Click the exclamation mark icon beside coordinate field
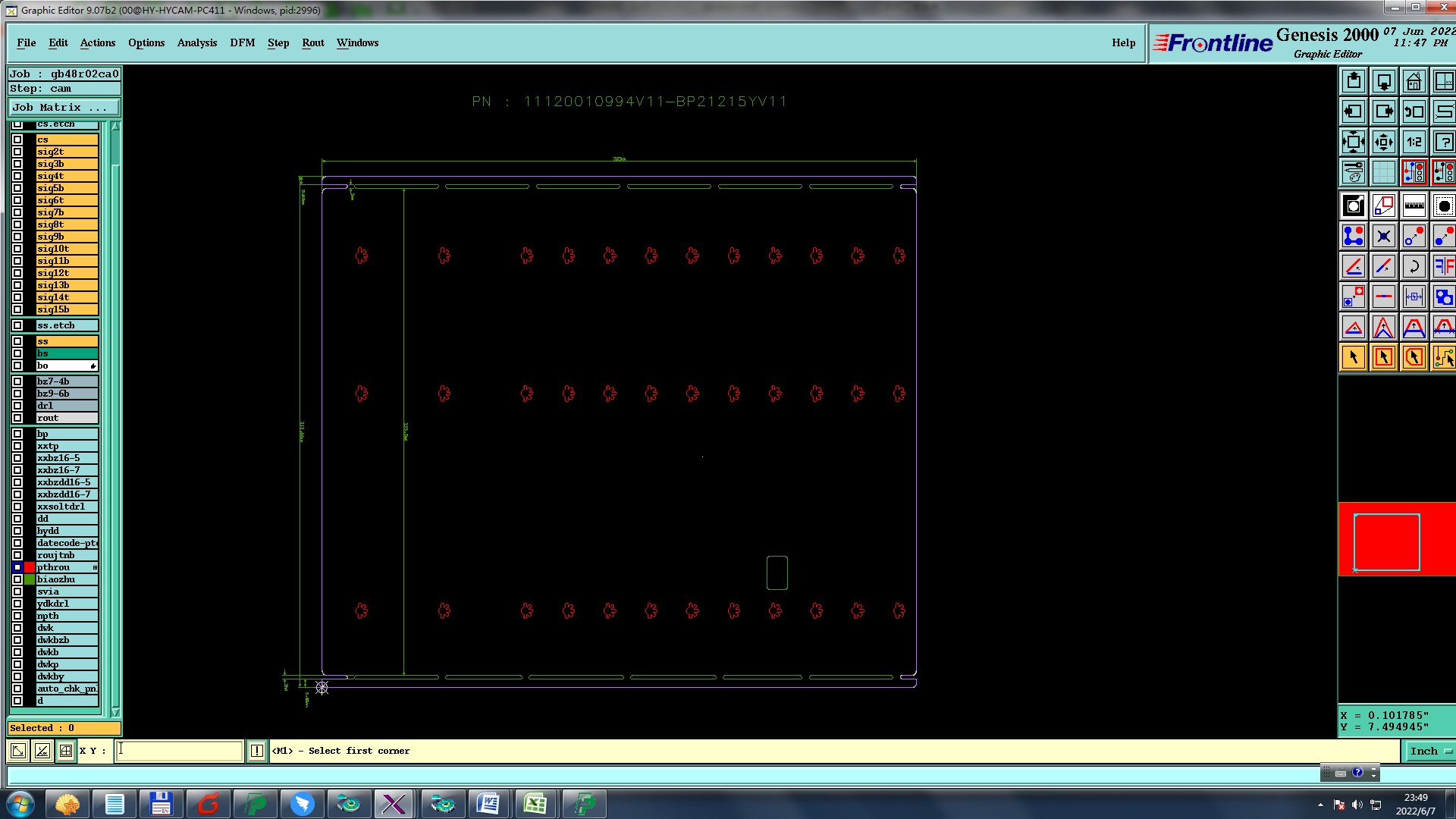The image size is (1456, 819). click(x=257, y=751)
